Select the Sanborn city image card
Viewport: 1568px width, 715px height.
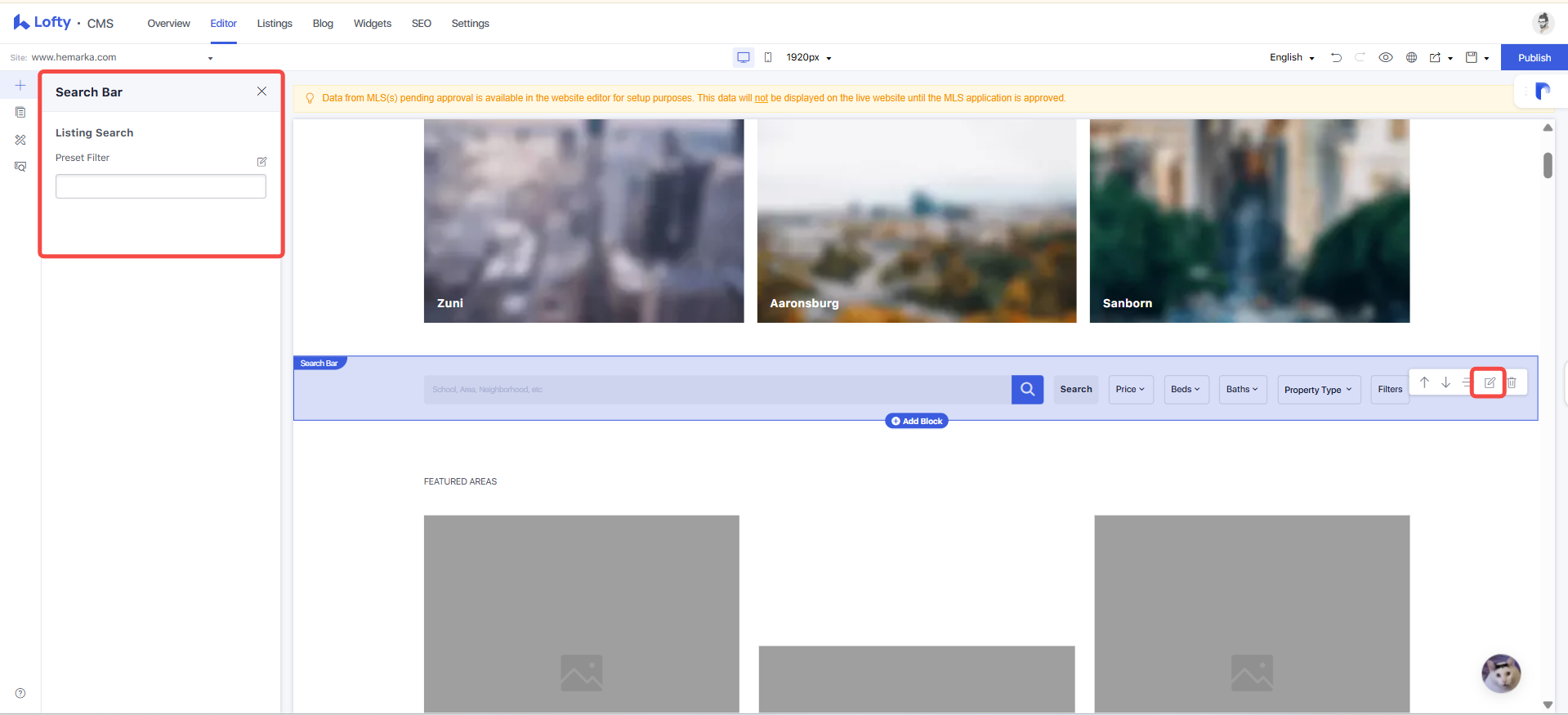point(1249,221)
